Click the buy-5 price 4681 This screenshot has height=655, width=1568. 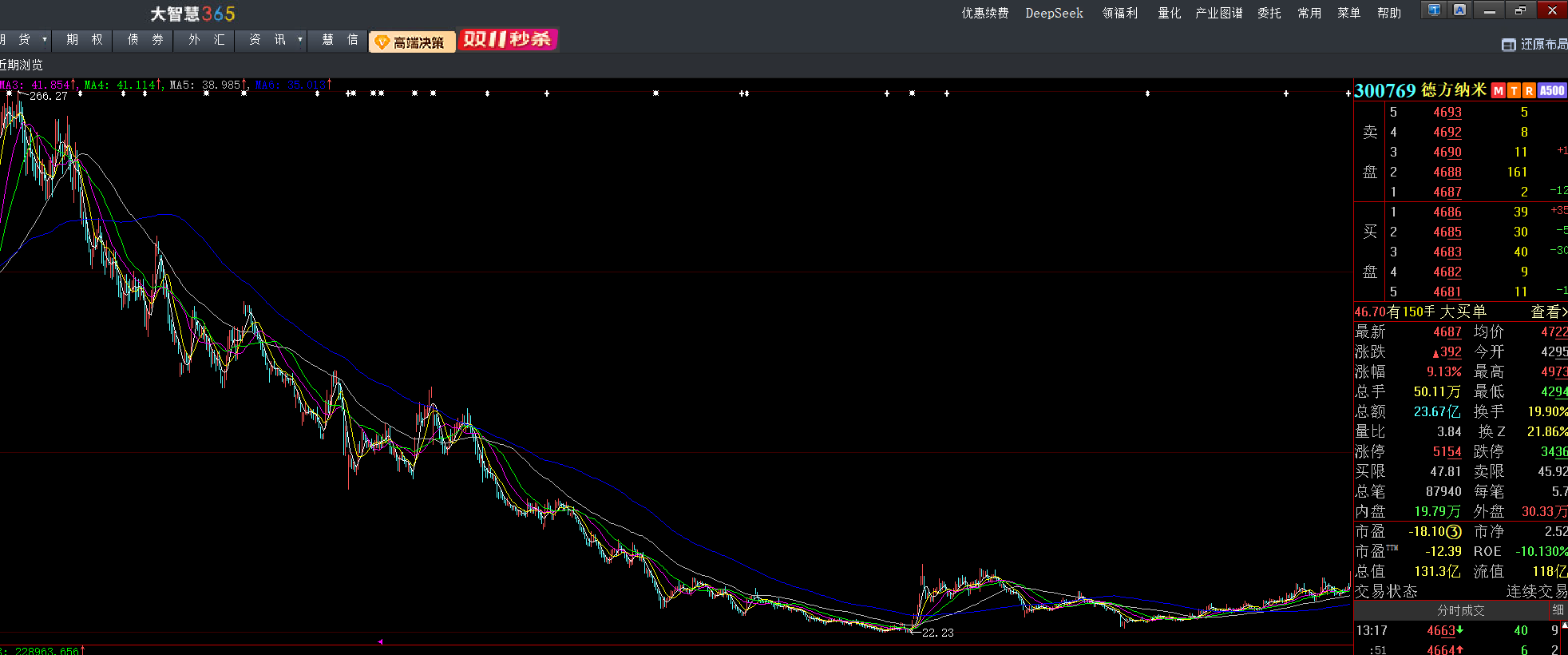(1447, 292)
